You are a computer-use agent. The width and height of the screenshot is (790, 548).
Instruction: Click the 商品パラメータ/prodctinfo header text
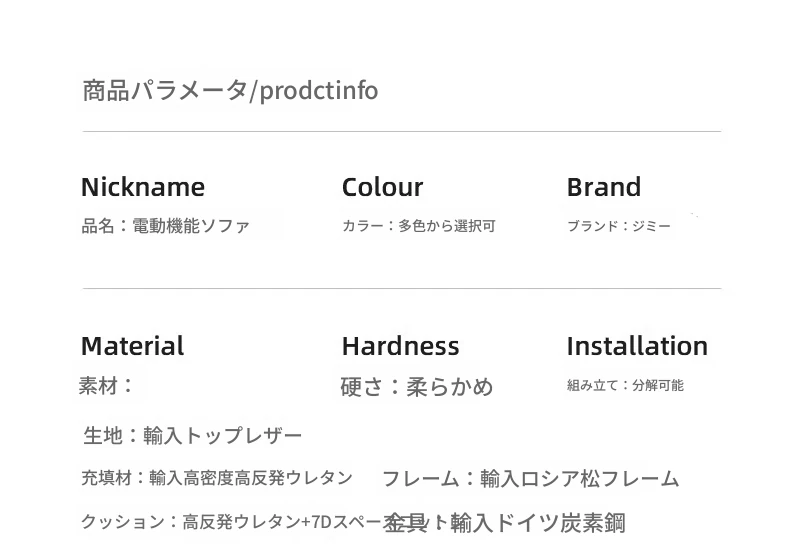[230, 91]
